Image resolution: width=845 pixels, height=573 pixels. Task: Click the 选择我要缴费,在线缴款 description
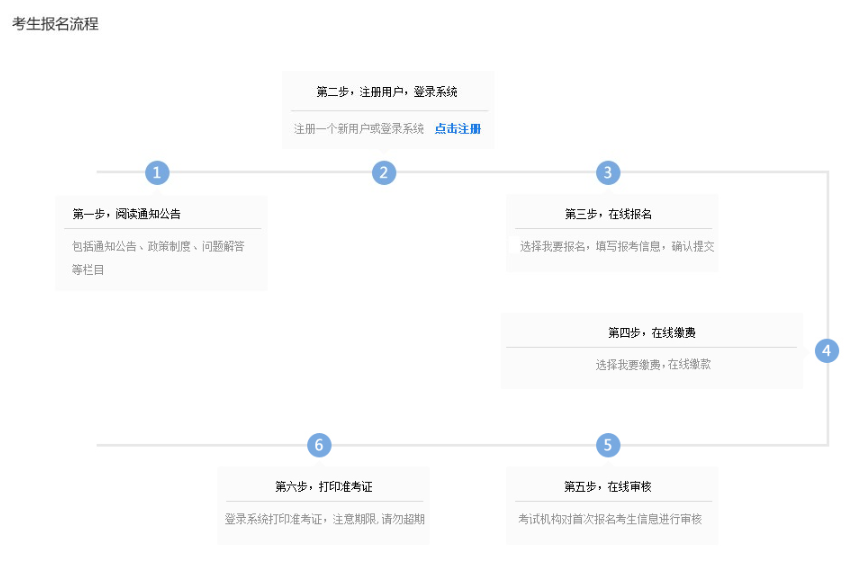(x=653, y=365)
